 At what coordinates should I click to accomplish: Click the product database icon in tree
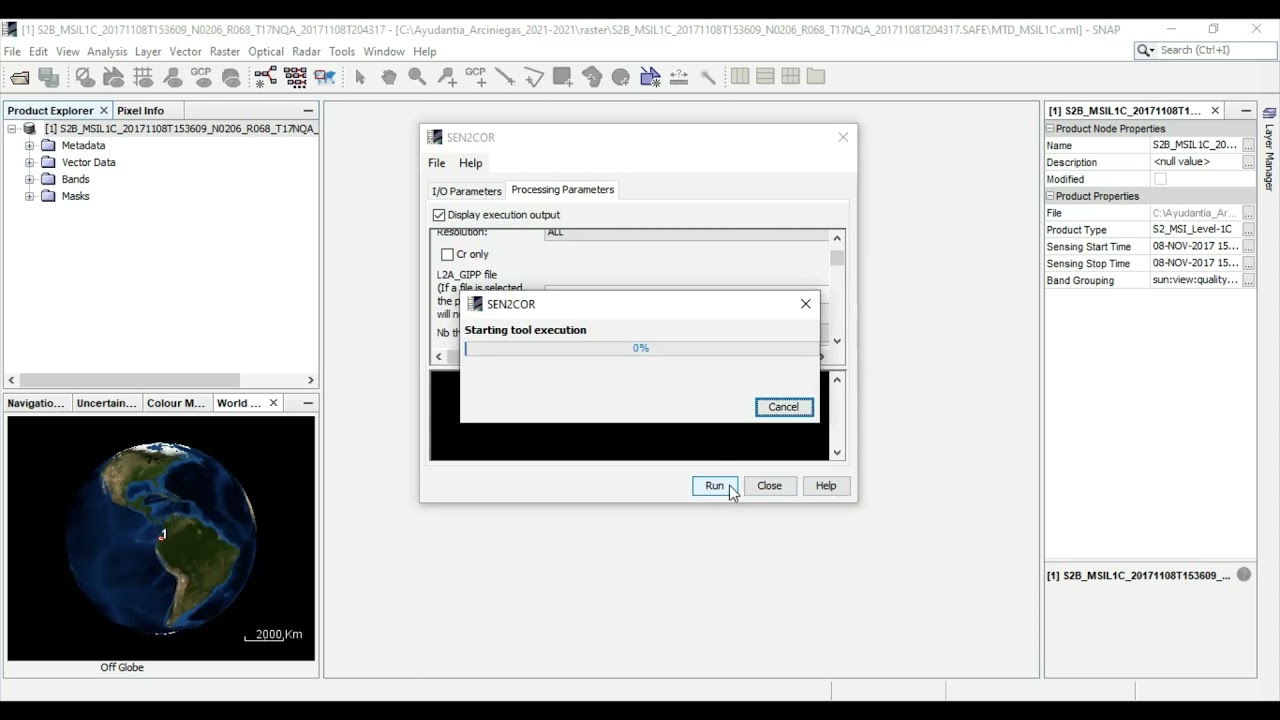pyautogui.click(x=30, y=129)
